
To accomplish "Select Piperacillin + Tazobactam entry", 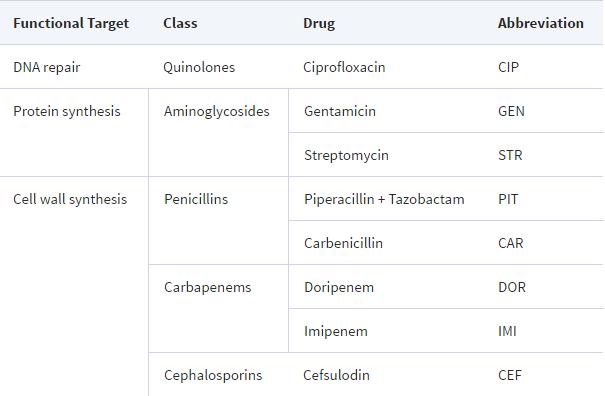I will coord(384,199).
